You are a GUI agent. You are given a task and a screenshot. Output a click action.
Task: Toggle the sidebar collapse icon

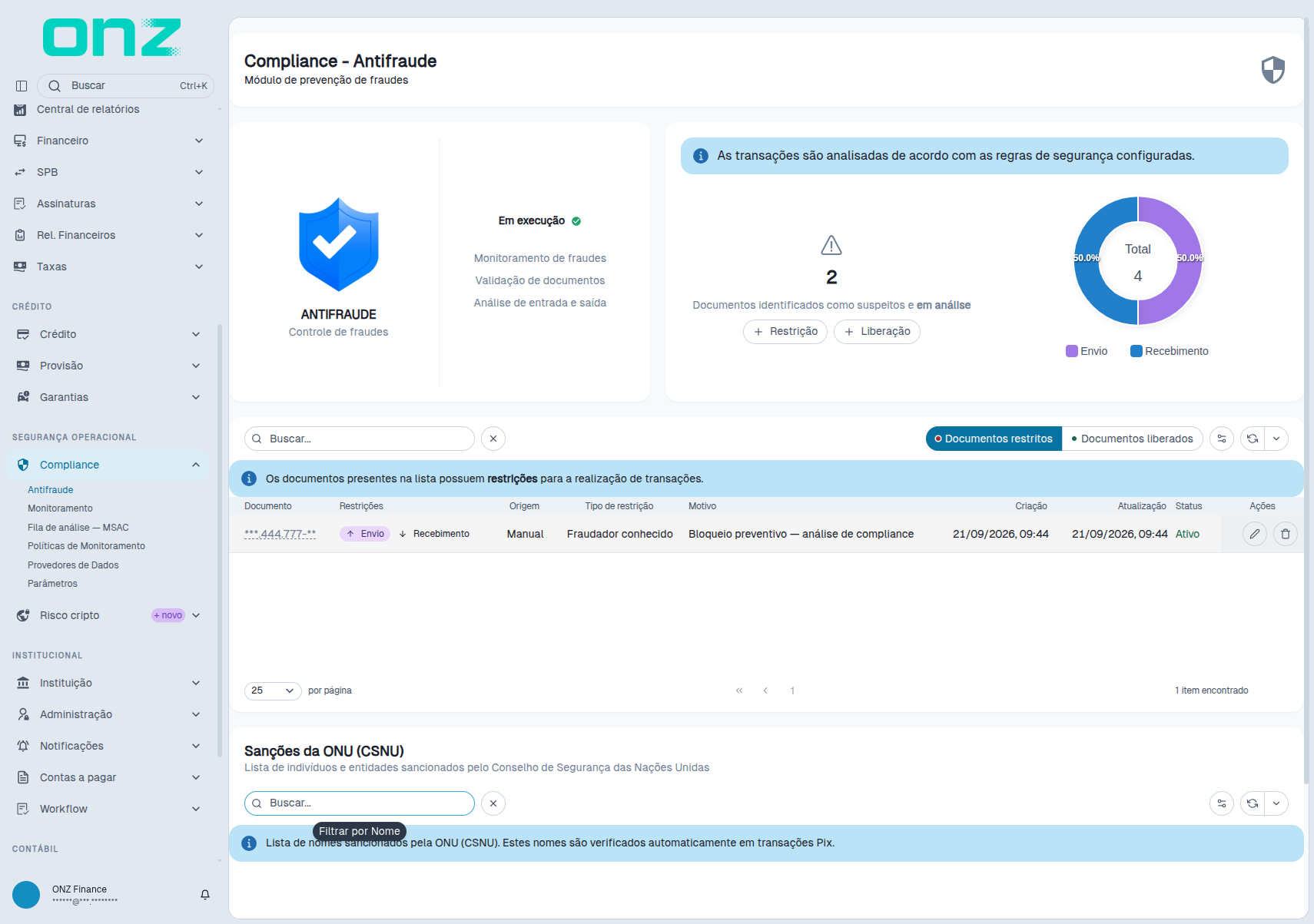22,86
